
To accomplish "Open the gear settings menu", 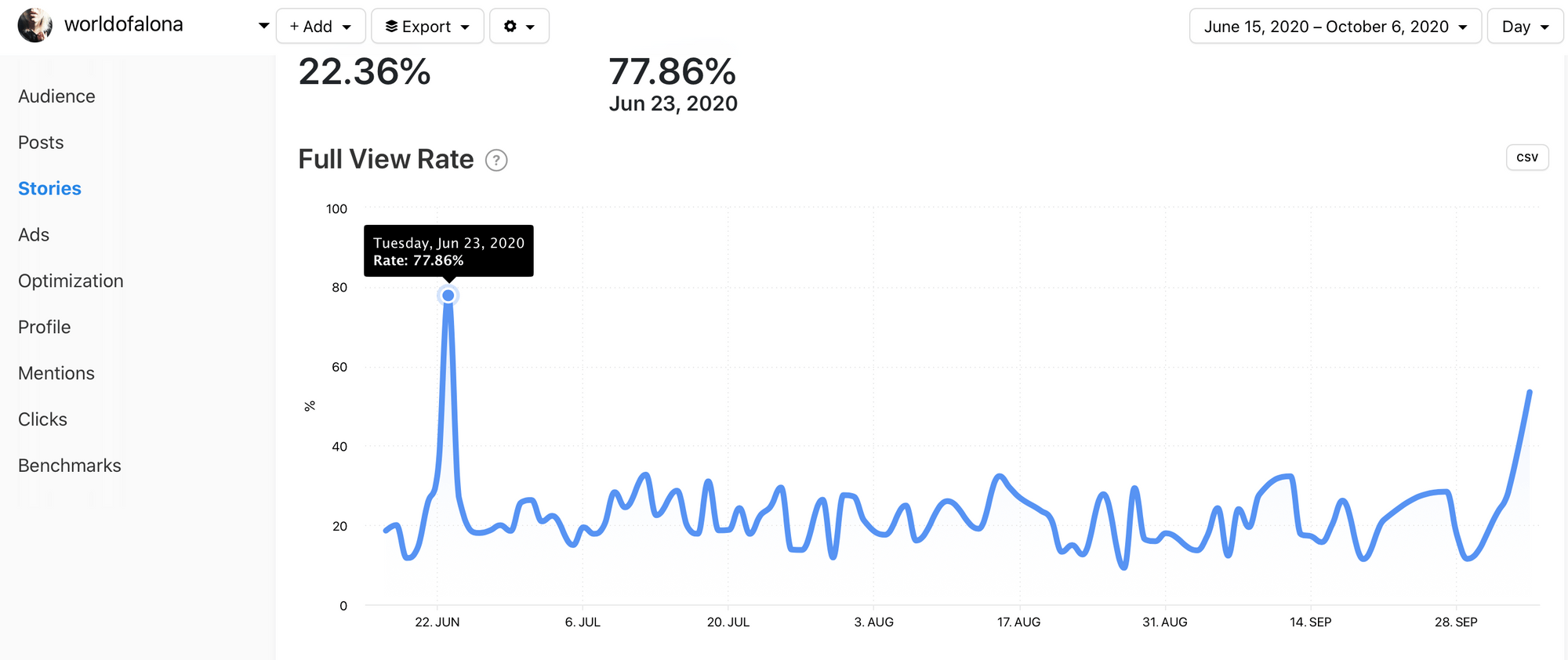I will pos(518,27).
